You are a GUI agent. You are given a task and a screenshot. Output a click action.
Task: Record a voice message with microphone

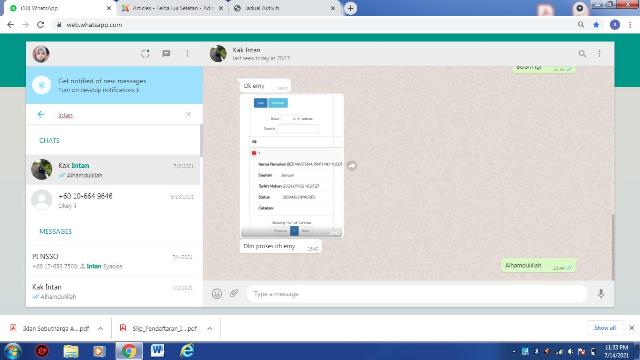pos(601,293)
